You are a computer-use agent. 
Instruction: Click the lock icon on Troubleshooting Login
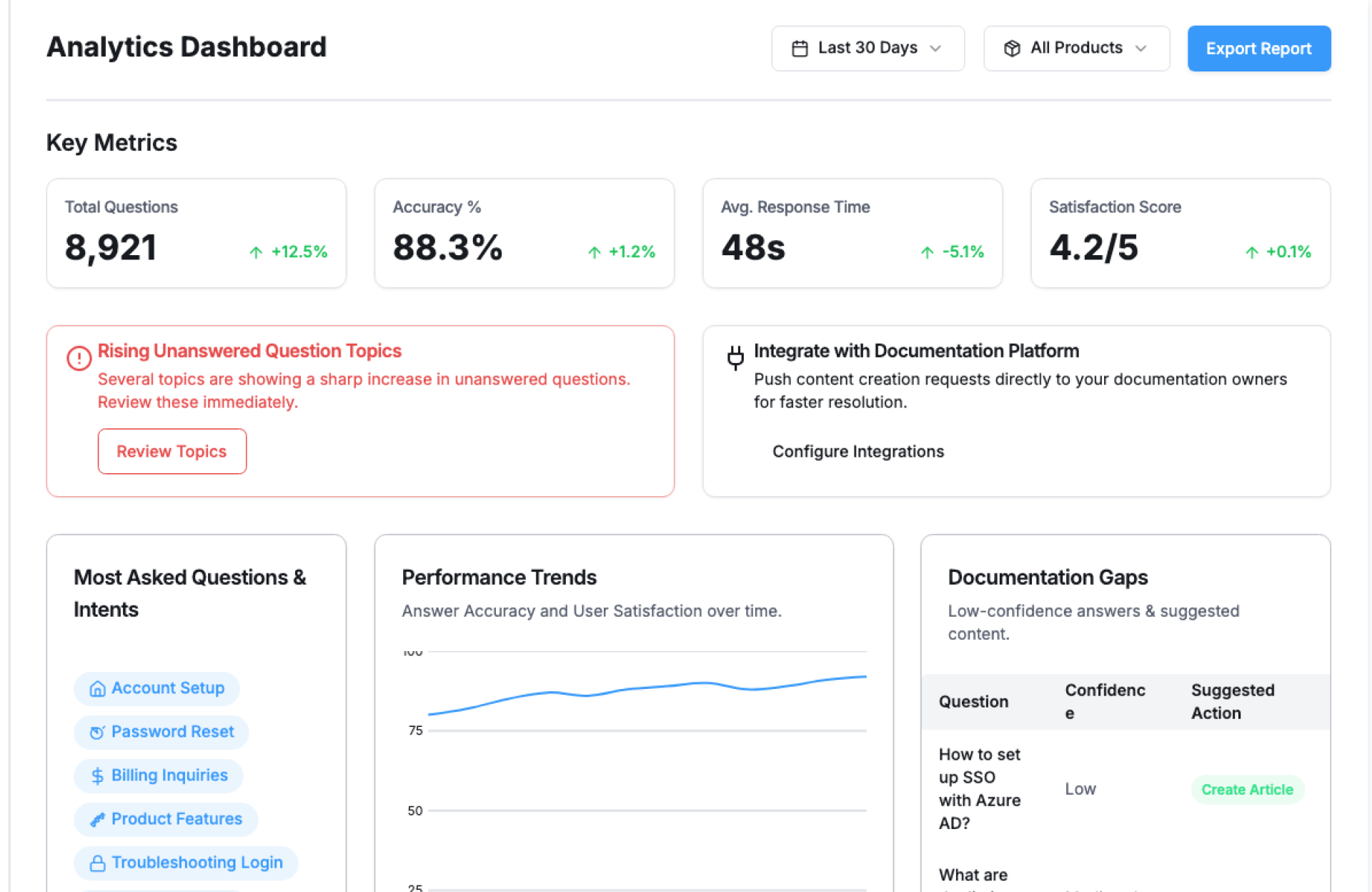click(97, 863)
